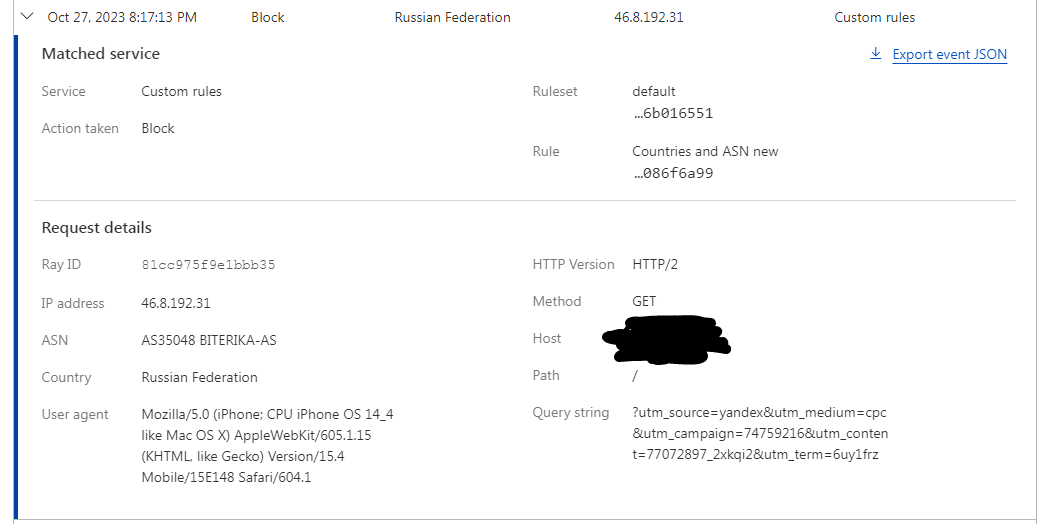The width and height of the screenshot is (1041, 524).
Task: Click the ASN value AS35048 BITERIKA-AS
Action: point(208,341)
